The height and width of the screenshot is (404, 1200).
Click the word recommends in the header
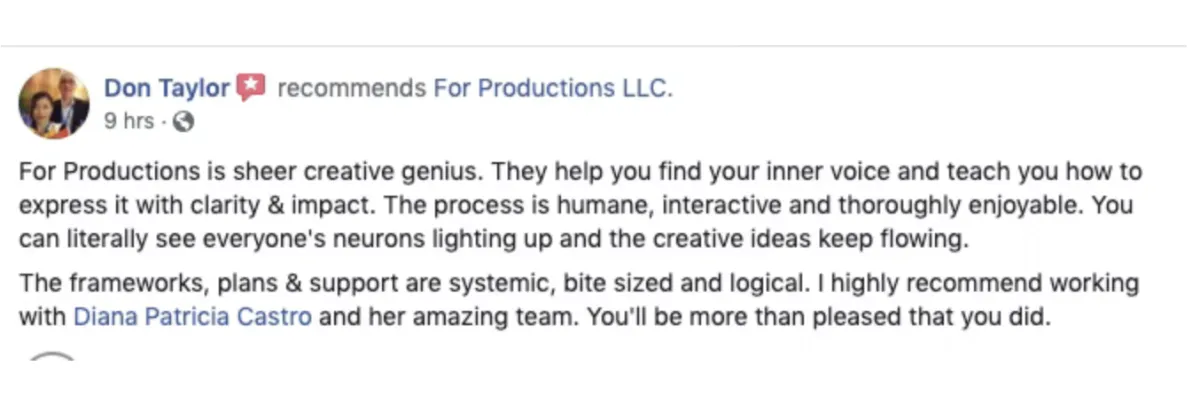[351, 88]
